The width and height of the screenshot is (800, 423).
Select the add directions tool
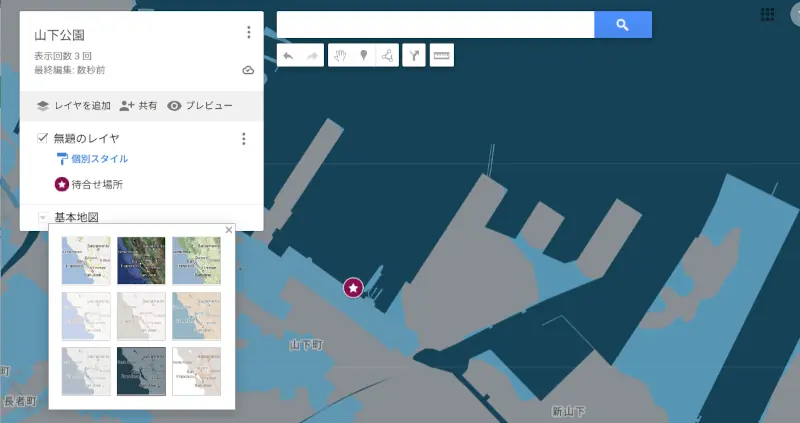click(x=414, y=56)
